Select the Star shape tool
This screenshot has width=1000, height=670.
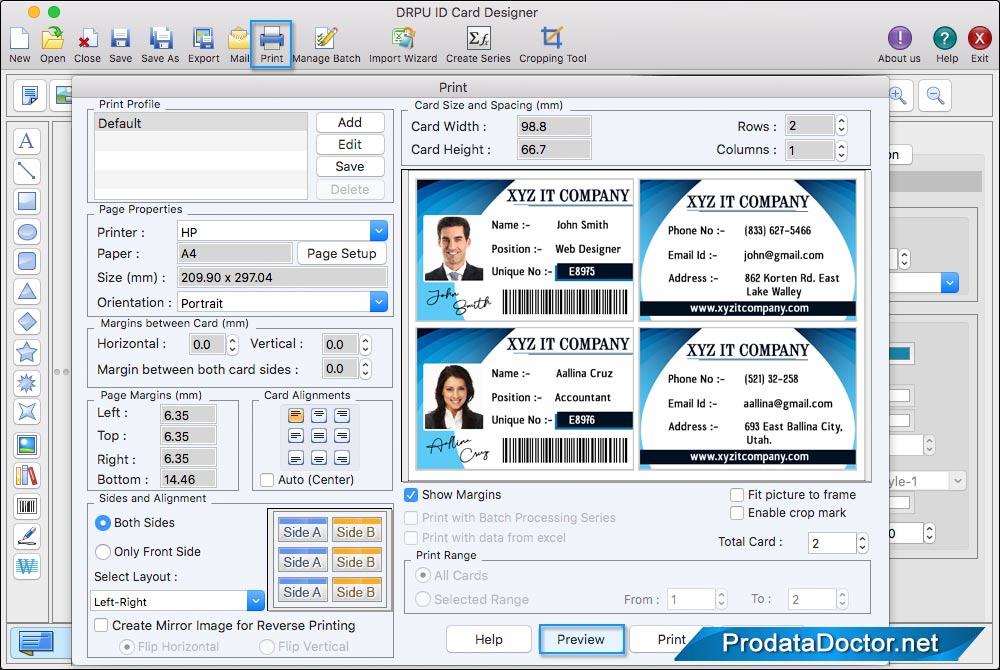26,352
